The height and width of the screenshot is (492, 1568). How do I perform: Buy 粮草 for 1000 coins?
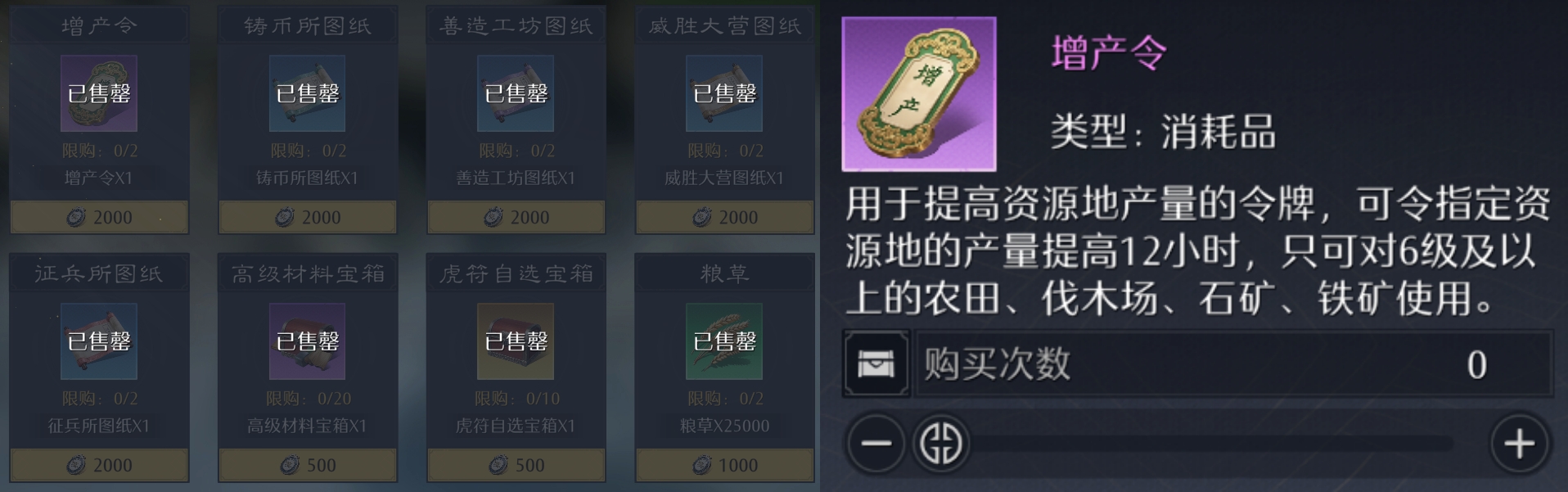pos(724,465)
